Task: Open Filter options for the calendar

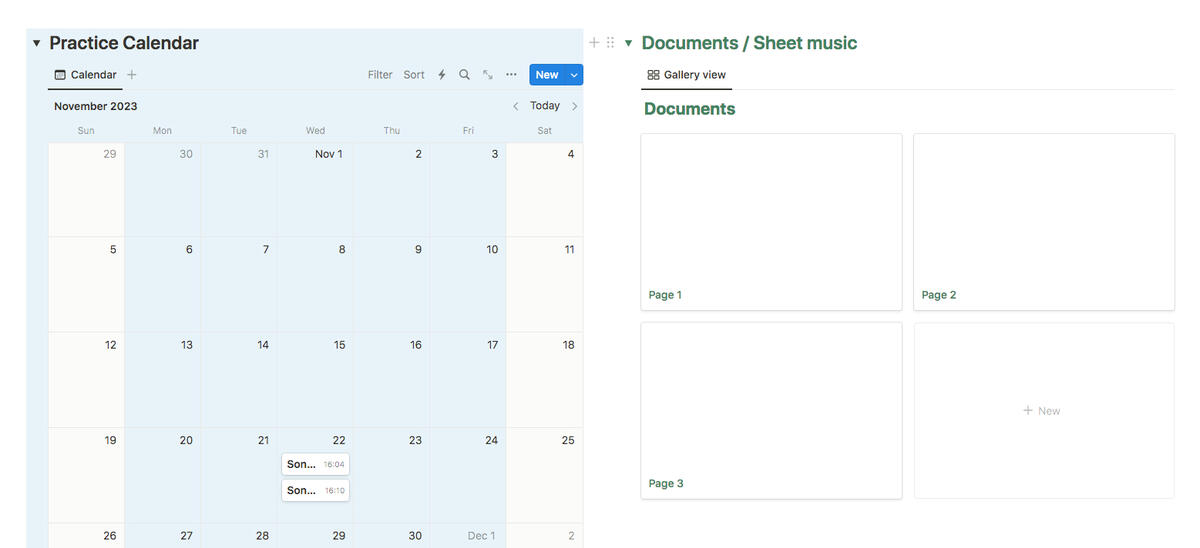Action: [380, 75]
